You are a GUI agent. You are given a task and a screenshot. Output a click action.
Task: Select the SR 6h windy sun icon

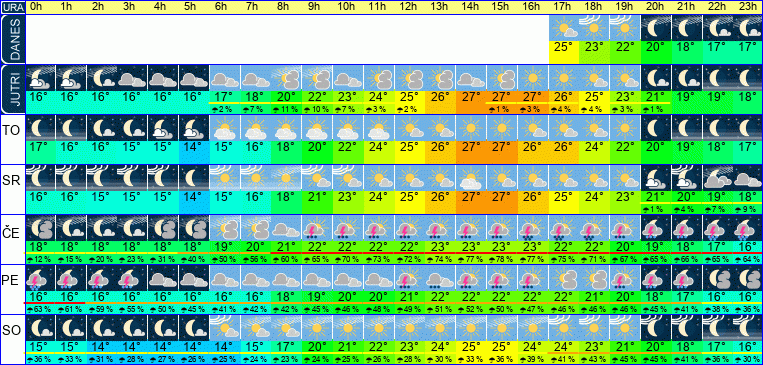click(x=224, y=178)
